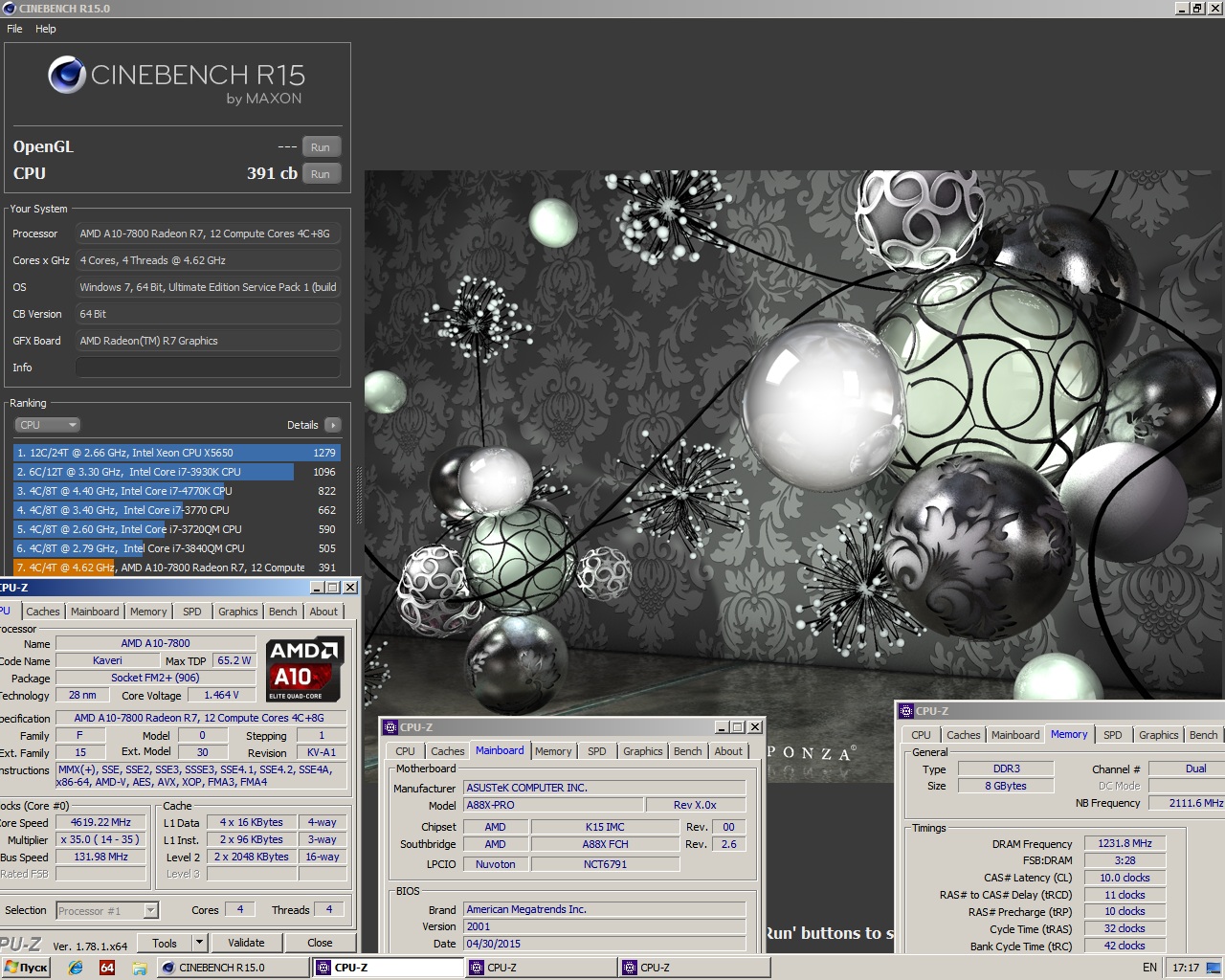Click the AMD A10 processor logo
The image size is (1225, 980).
(304, 669)
